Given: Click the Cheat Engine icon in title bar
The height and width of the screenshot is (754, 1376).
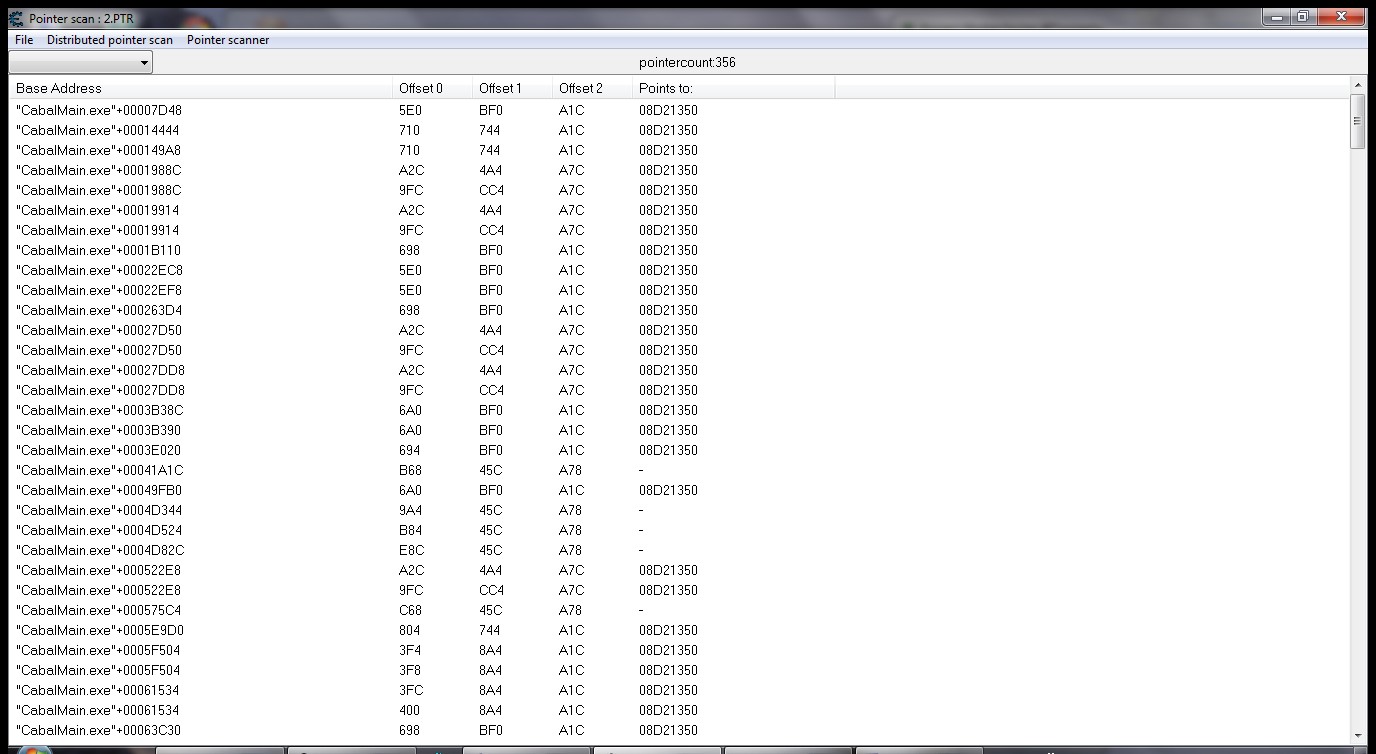Looking at the screenshot, I should (x=16, y=18).
